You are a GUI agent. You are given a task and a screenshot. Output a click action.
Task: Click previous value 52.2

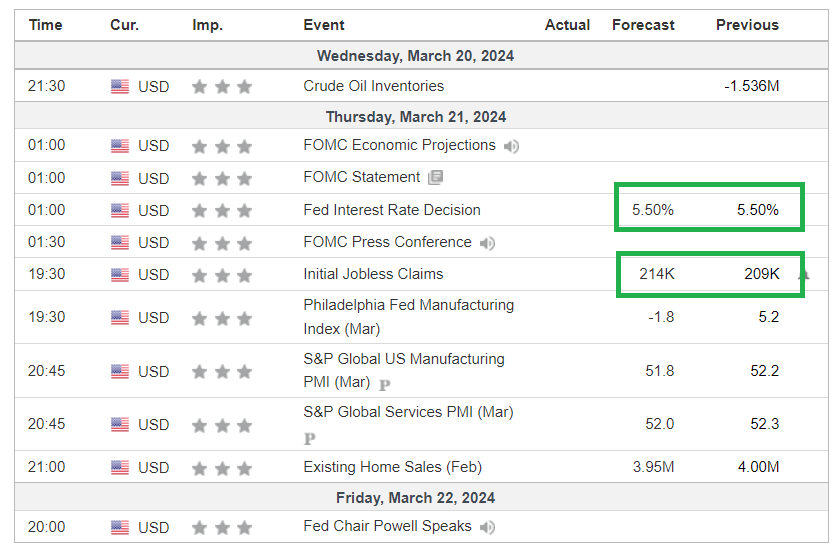coord(765,370)
